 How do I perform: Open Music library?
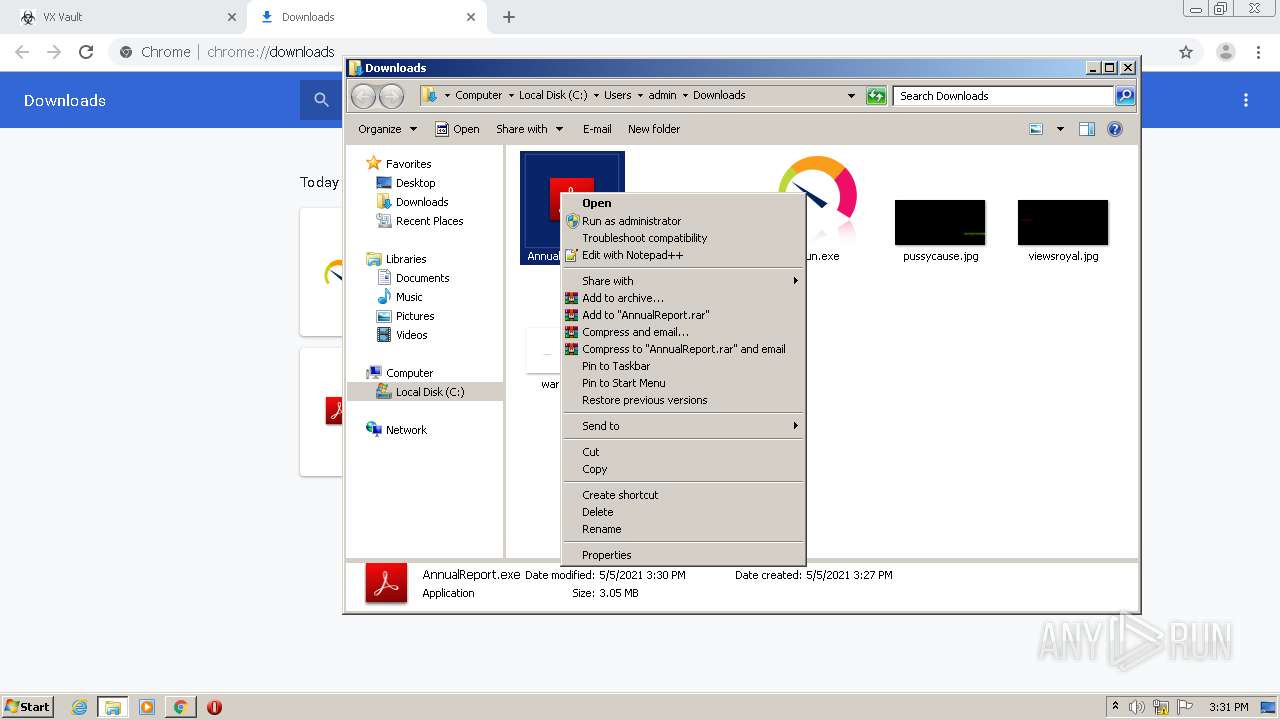pyautogui.click(x=400, y=297)
